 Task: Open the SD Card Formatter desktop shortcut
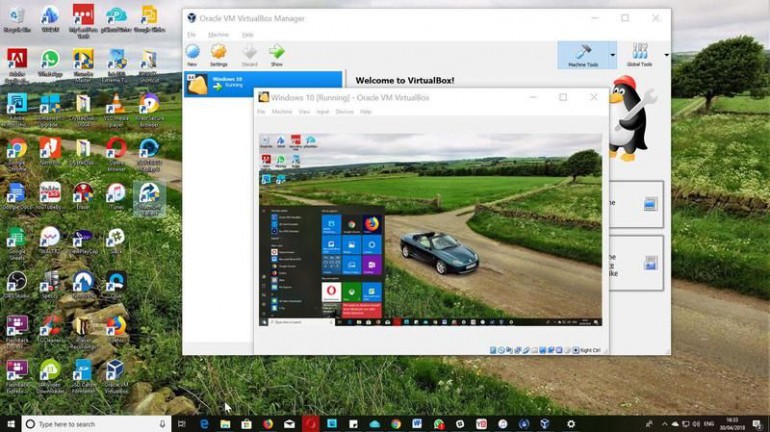pyautogui.click(x=83, y=376)
